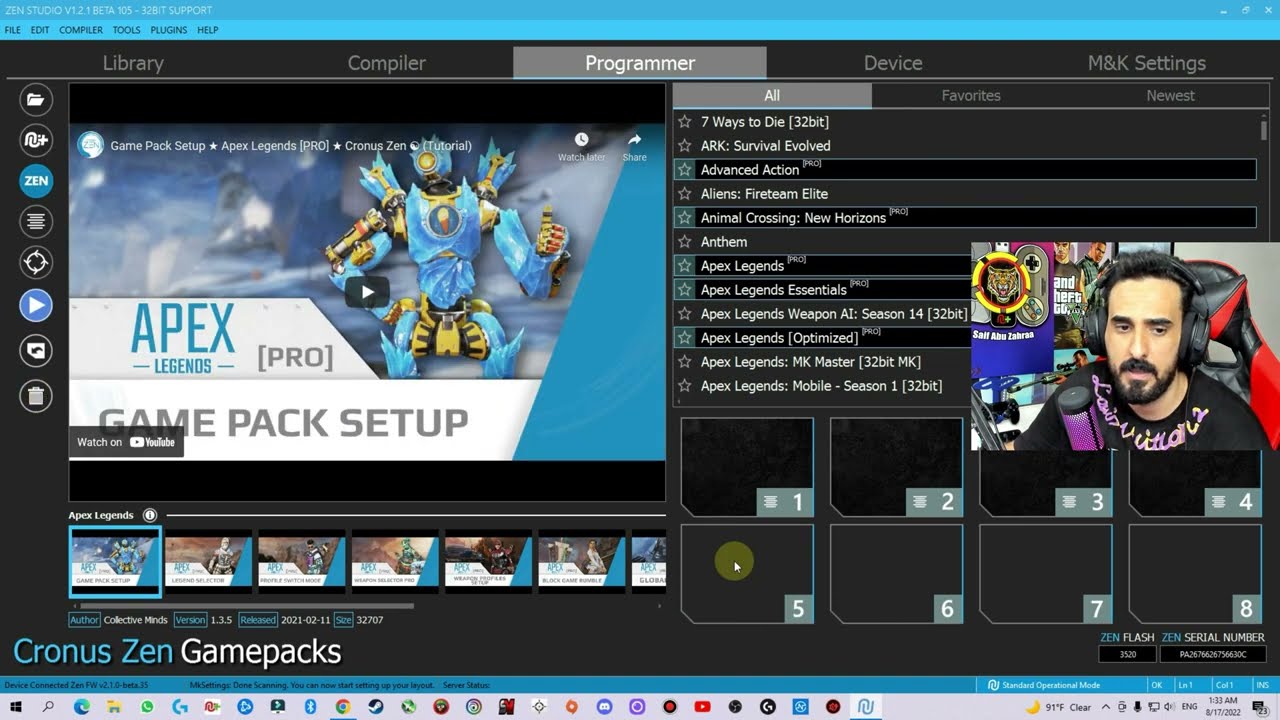Select memory slot 2
Viewport: 1280px width, 720px height.
pyautogui.click(x=896, y=467)
